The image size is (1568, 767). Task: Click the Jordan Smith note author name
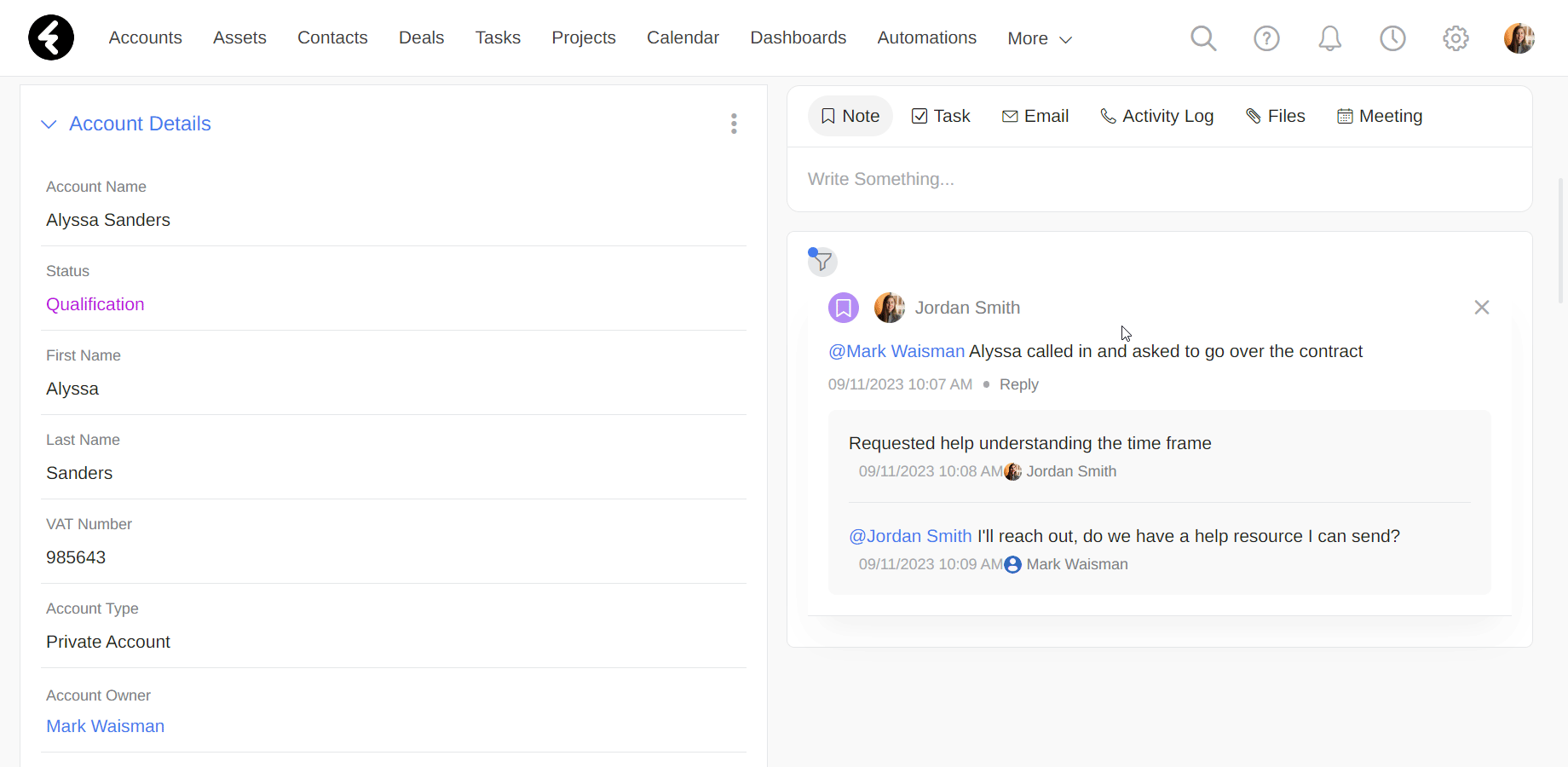pos(967,308)
